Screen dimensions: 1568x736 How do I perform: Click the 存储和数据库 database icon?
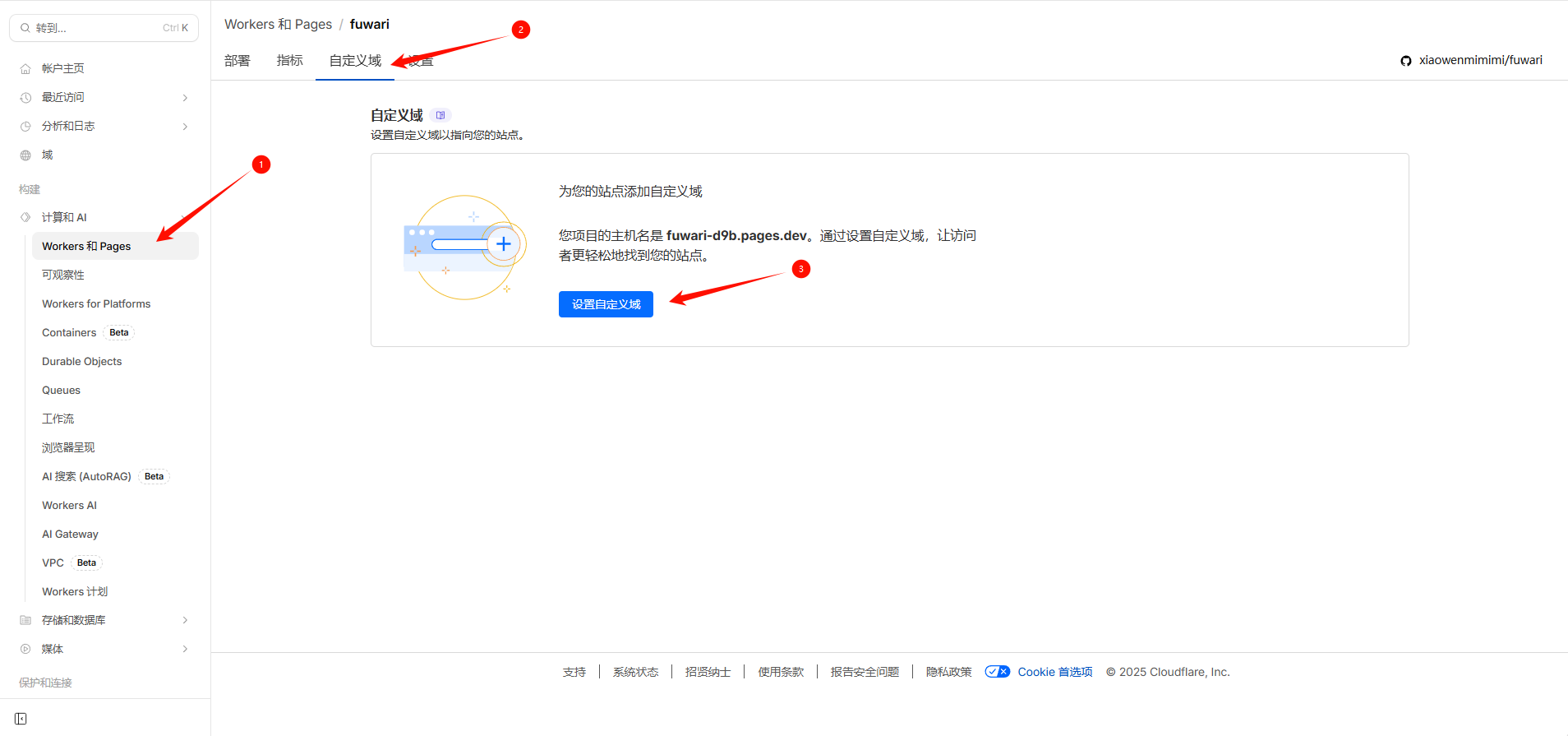point(25,620)
